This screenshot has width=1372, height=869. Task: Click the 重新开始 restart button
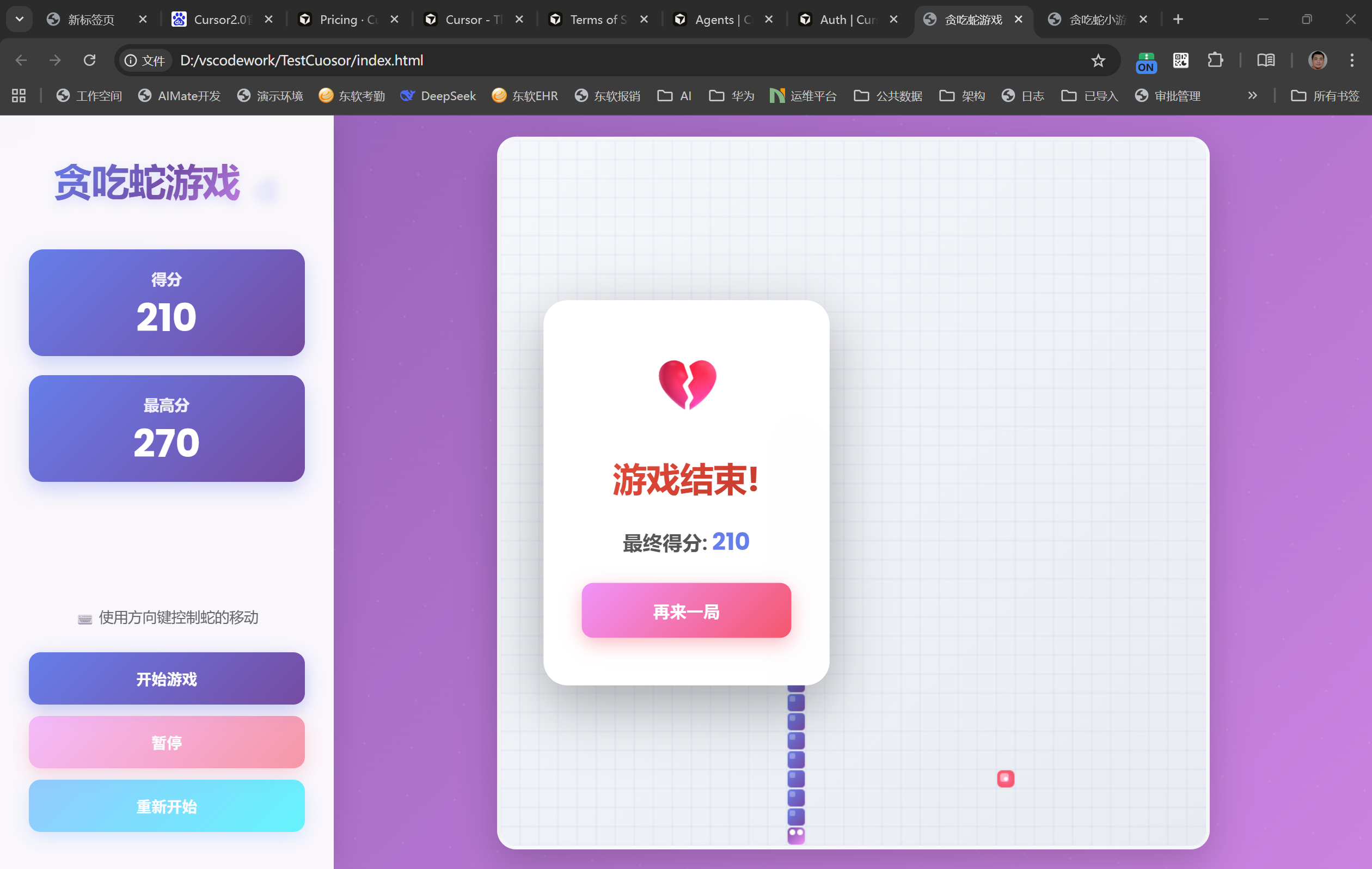pos(167,806)
